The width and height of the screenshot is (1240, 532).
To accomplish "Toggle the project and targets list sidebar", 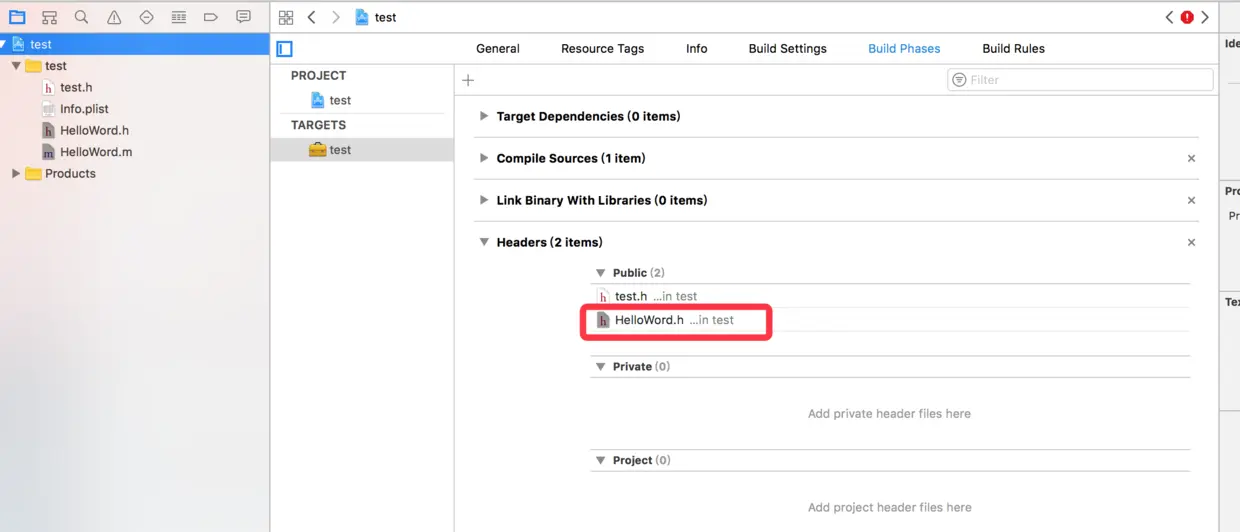I will click(x=285, y=48).
